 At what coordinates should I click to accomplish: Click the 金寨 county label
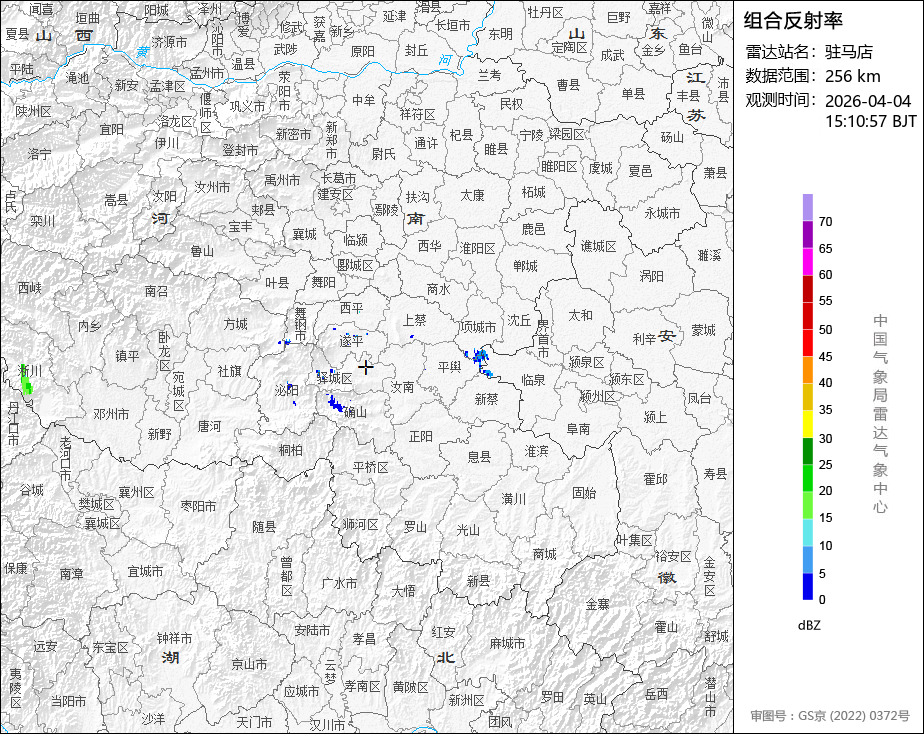click(597, 604)
